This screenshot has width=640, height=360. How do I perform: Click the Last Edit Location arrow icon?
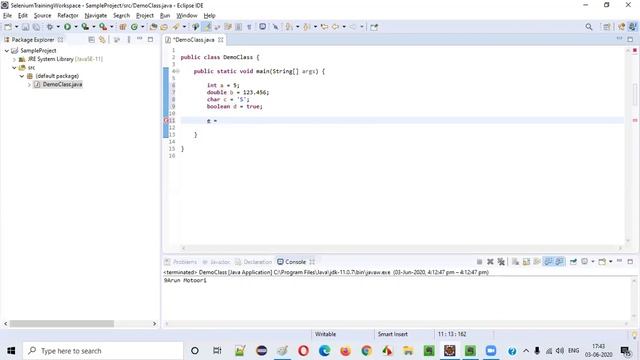tap(324, 27)
